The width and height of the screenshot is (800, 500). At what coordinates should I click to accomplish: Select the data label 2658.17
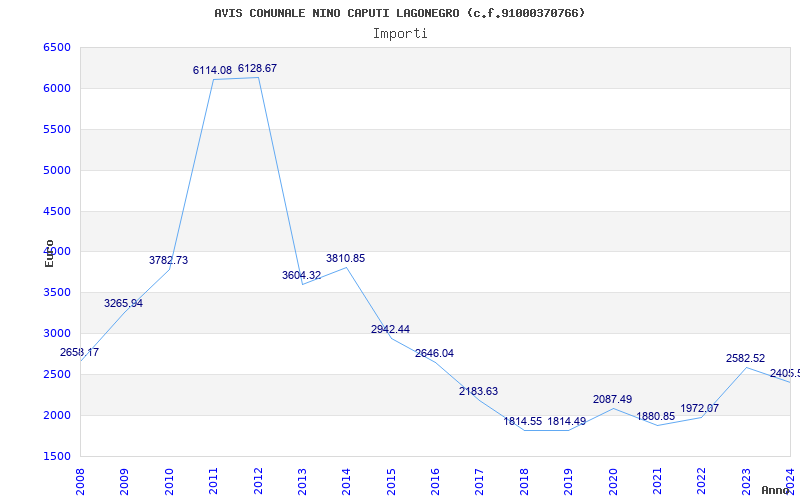click(80, 353)
